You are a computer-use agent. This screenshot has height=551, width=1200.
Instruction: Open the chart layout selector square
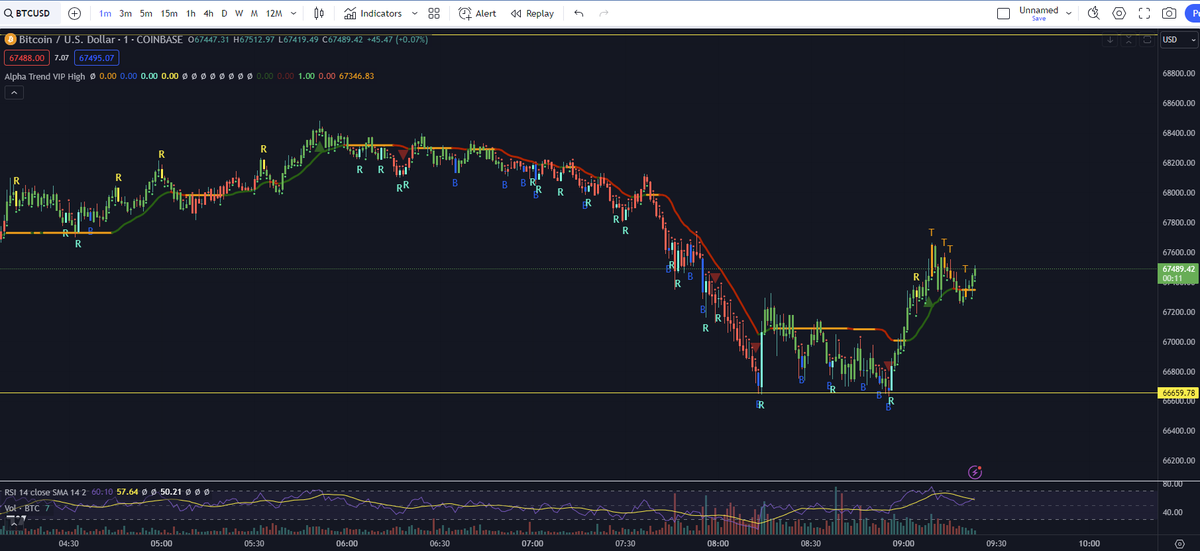[x=1004, y=14]
